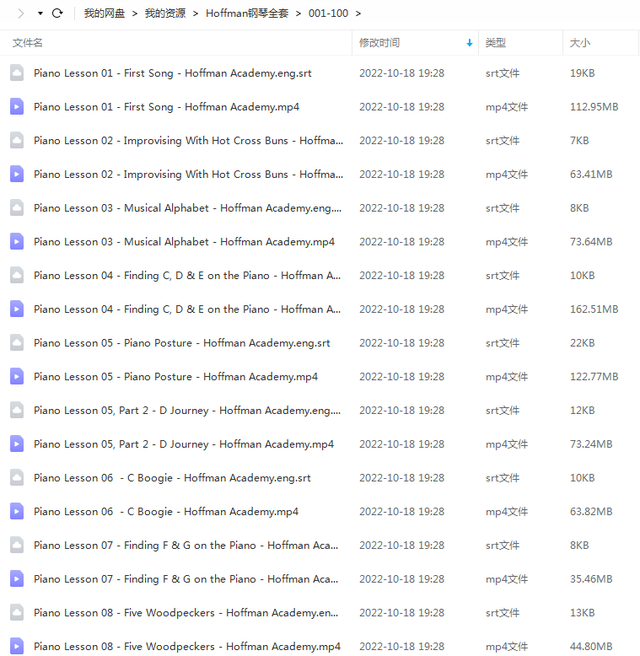Image resolution: width=640 pixels, height=656 pixels.
Task: Click the 162.51MB size value
Action: click(x=594, y=309)
